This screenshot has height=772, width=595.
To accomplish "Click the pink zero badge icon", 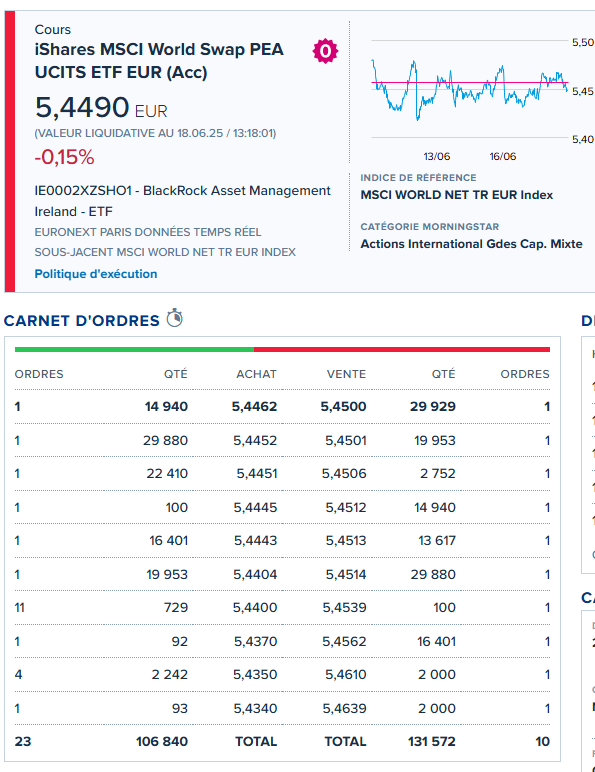I will [x=325, y=51].
